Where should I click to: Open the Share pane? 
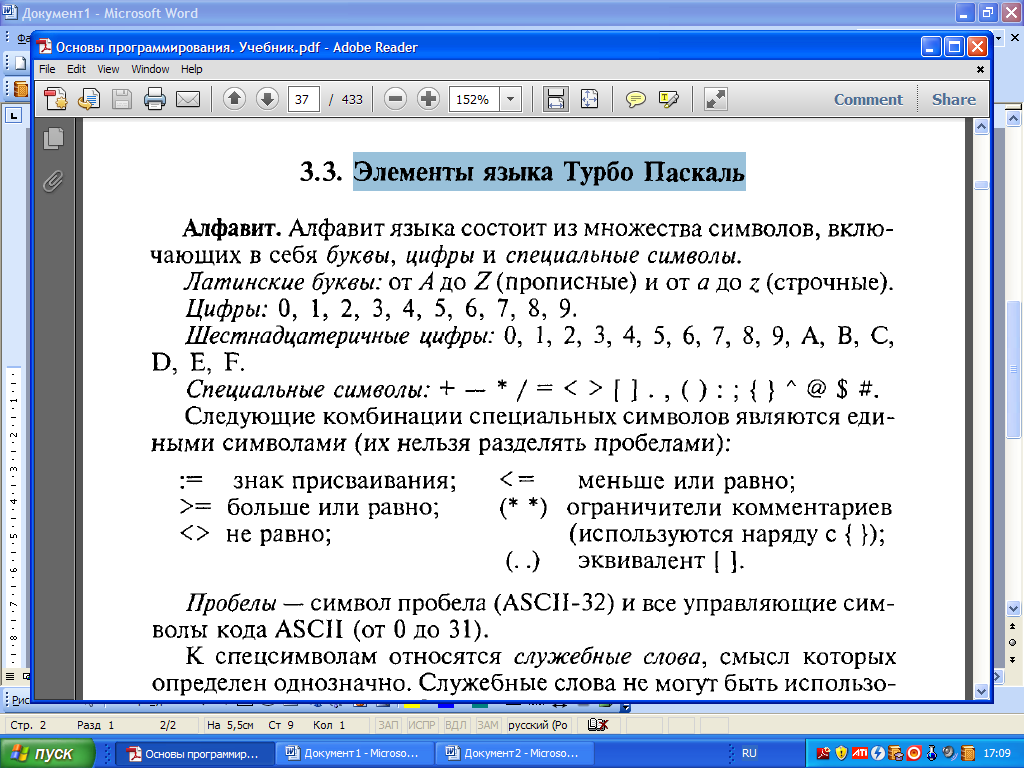953,99
